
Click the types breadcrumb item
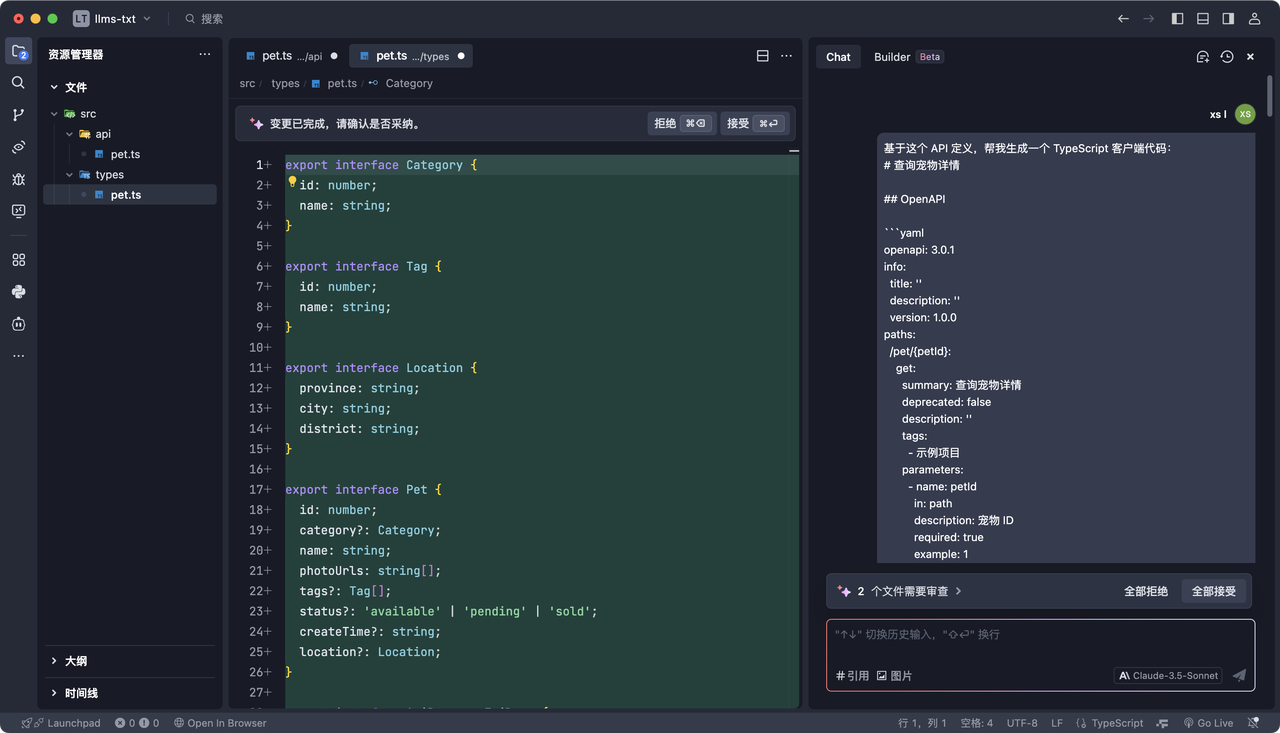[x=285, y=84]
